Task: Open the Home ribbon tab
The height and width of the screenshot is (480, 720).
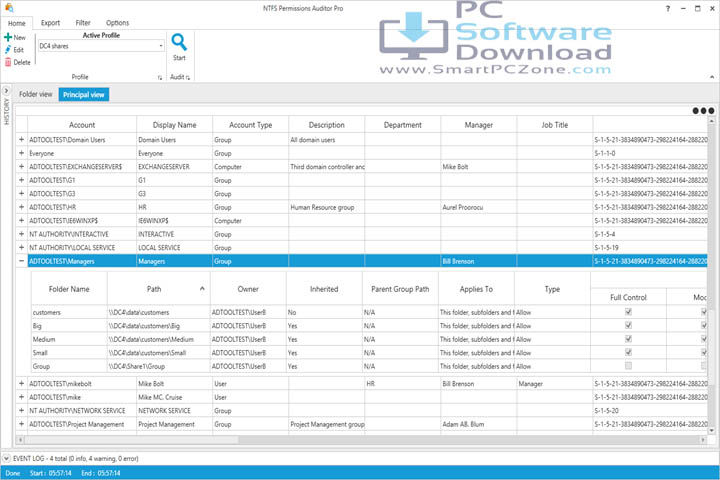Action: 17,23
